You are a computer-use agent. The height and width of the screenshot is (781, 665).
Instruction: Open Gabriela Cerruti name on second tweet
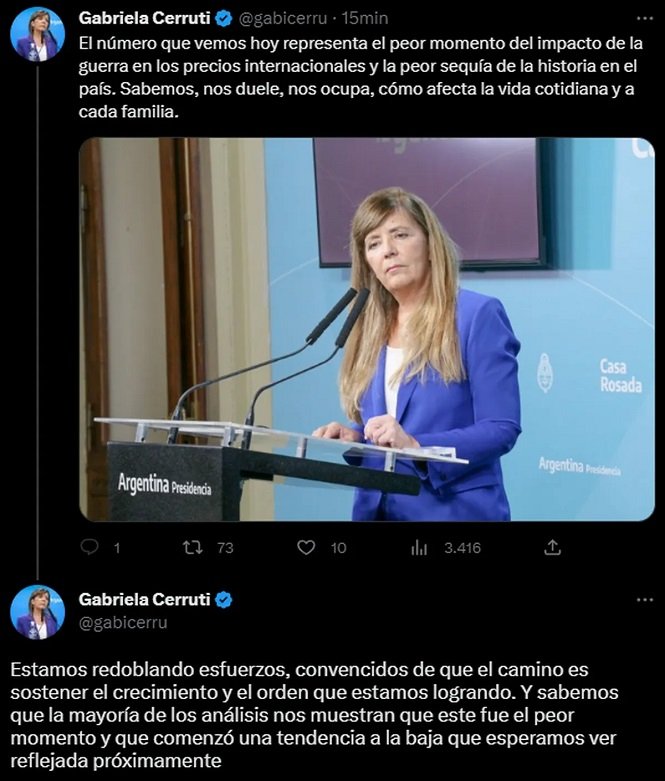(x=144, y=599)
